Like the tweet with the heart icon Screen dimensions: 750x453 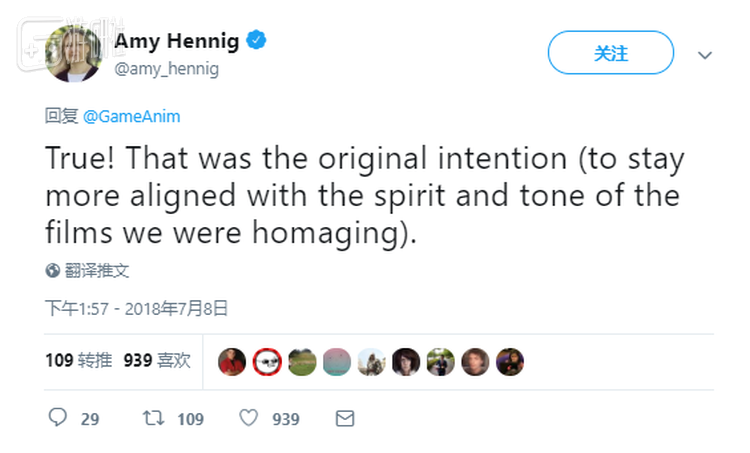click(x=248, y=418)
